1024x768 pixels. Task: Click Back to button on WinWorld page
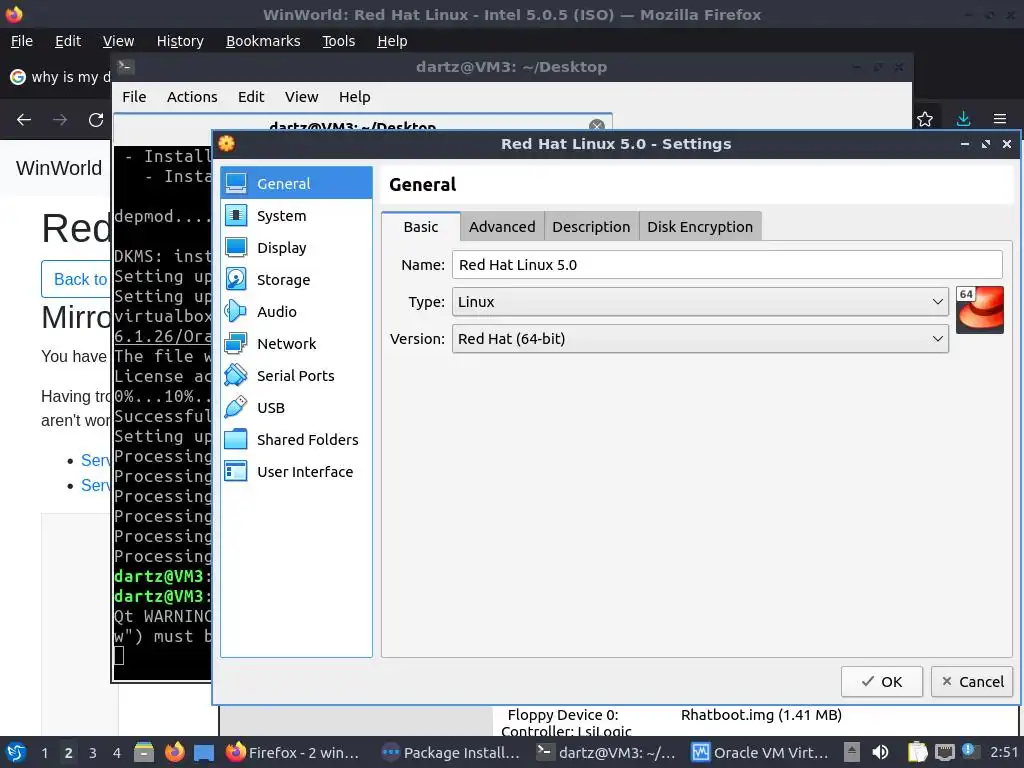pyautogui.click(x=76, y=280)
